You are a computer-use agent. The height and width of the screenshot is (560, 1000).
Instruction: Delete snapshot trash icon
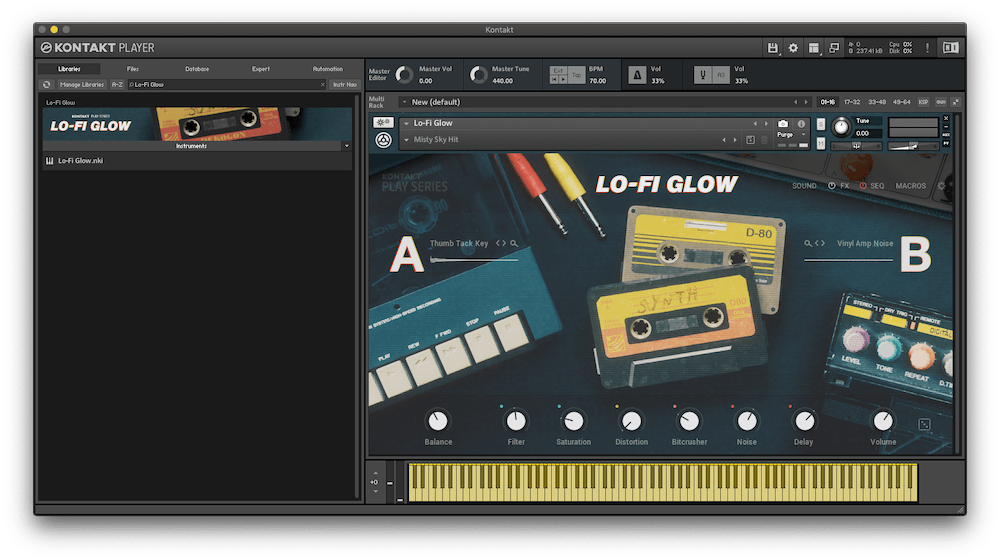click(x=764, y=140)
